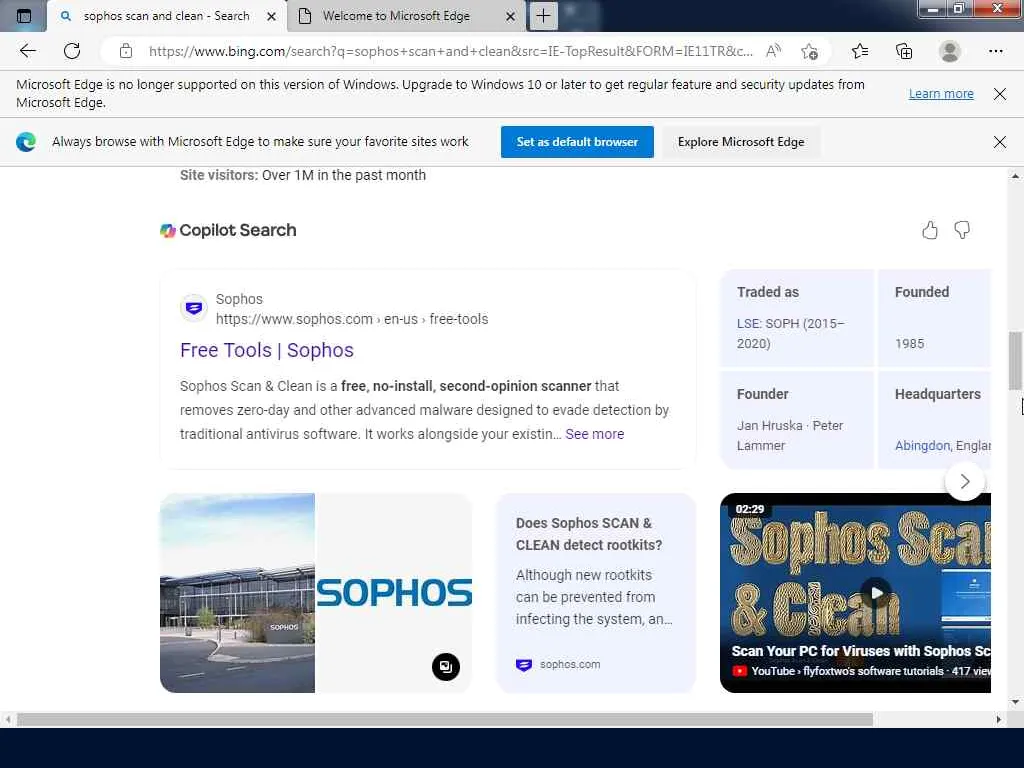Show next info cards with right chevron
Viewport: 1024px width, 768px height.
(x=965, y=481)
